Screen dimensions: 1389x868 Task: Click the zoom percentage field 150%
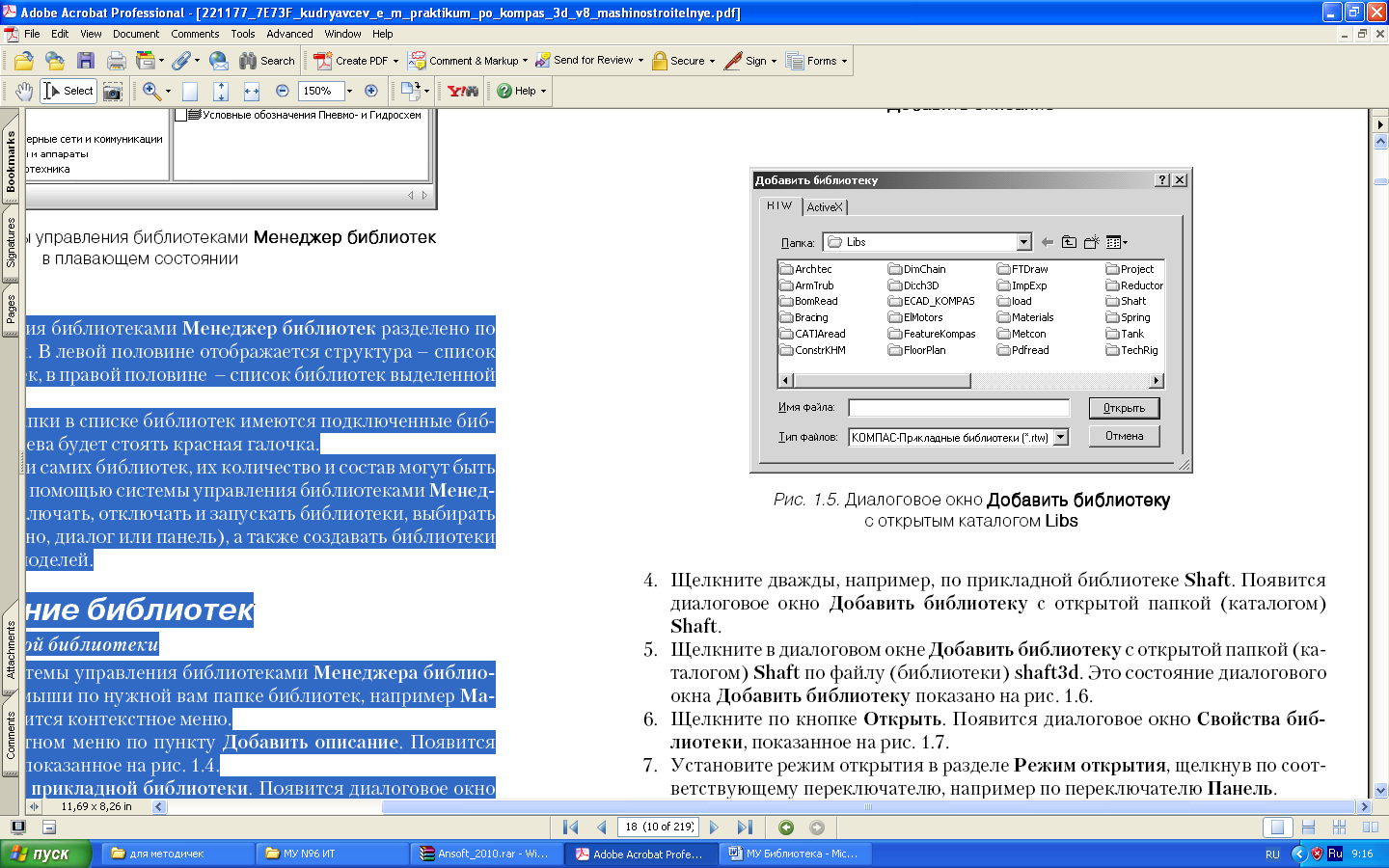pyautogui.click(x=320, y=91)
